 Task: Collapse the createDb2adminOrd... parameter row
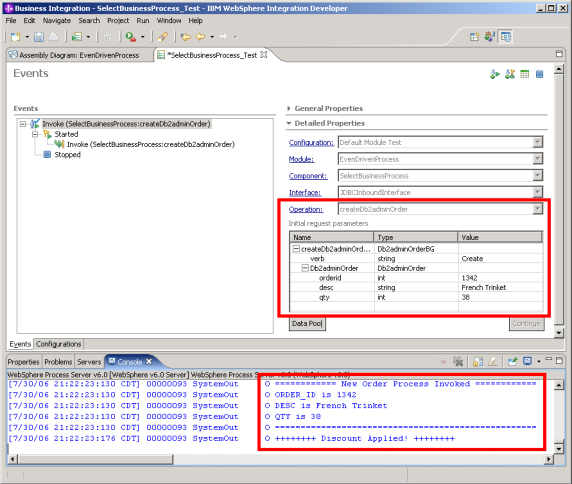(296, 249)
